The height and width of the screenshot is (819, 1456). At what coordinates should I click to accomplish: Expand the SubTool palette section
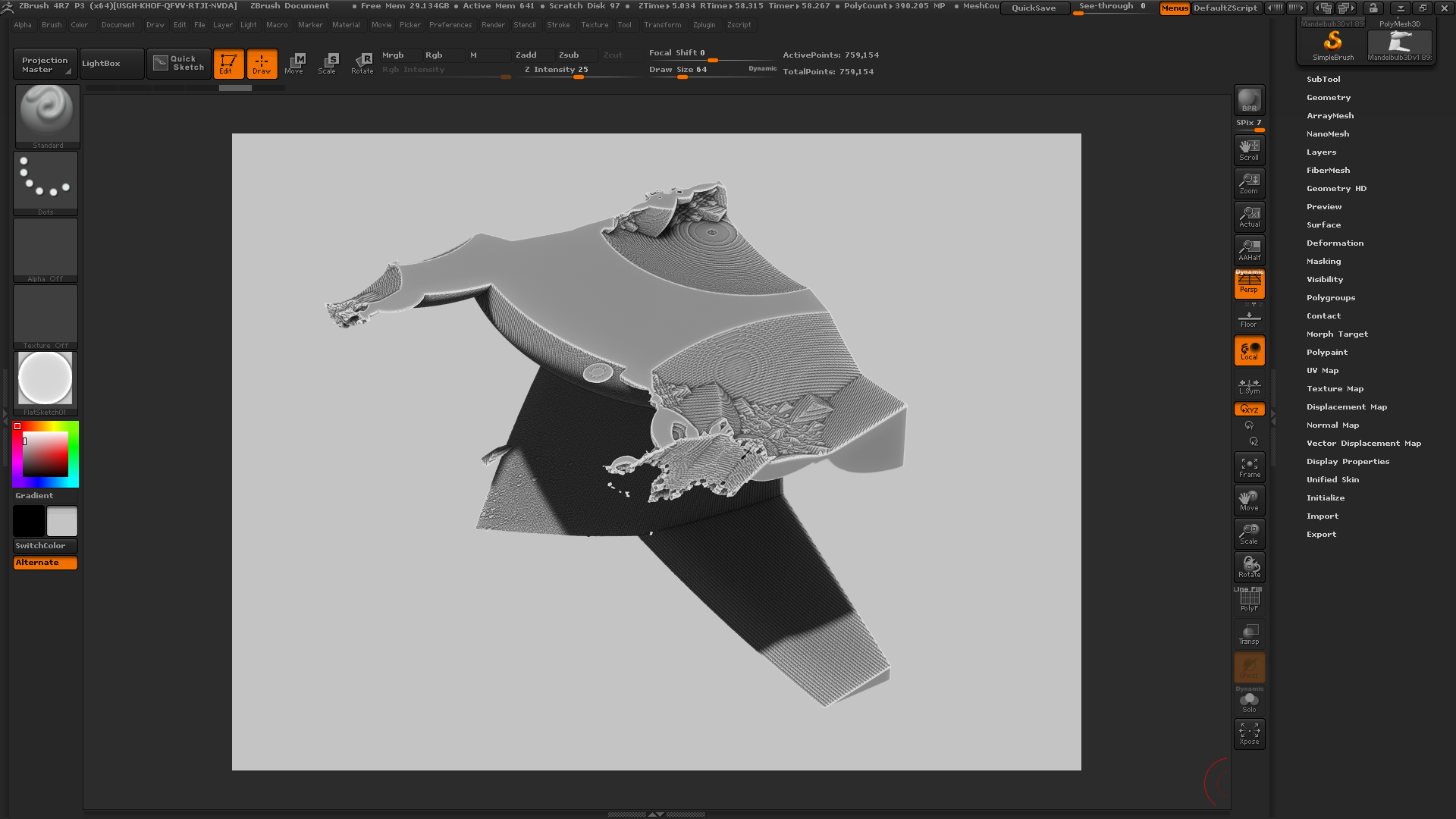(1323, 79)
